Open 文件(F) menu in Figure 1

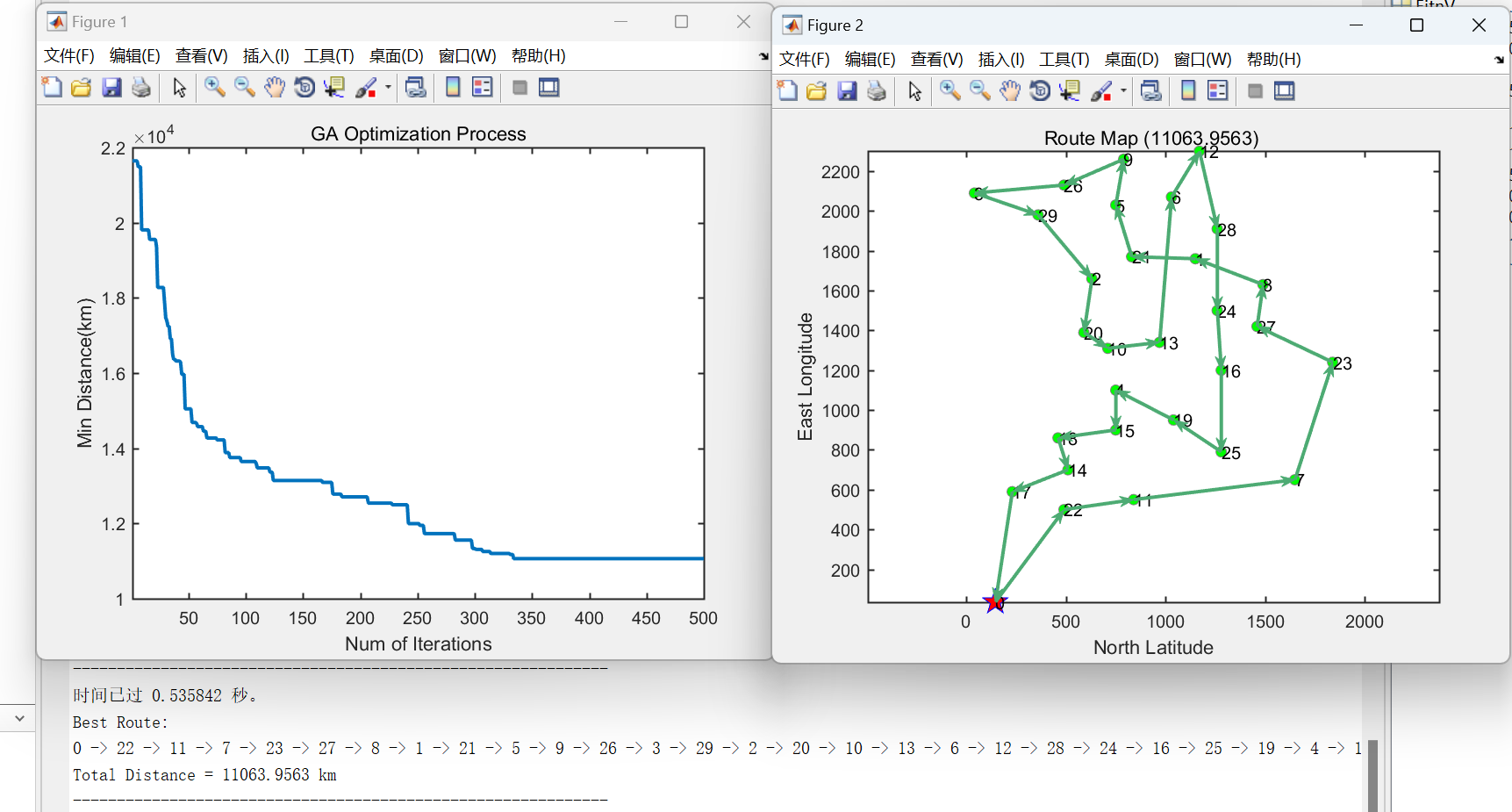(68, 56)
